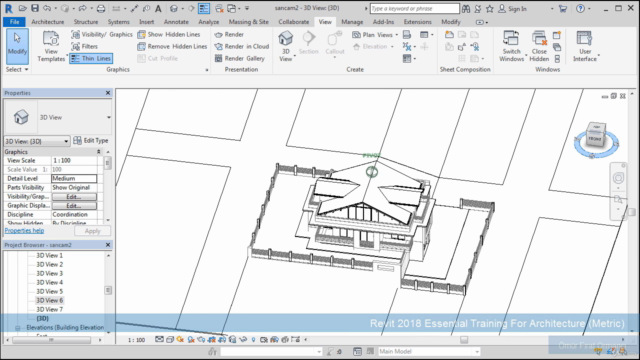Click Show Hidden Lines tool
Viewport: 640px width, 360px height.
(x=169, y=35)
